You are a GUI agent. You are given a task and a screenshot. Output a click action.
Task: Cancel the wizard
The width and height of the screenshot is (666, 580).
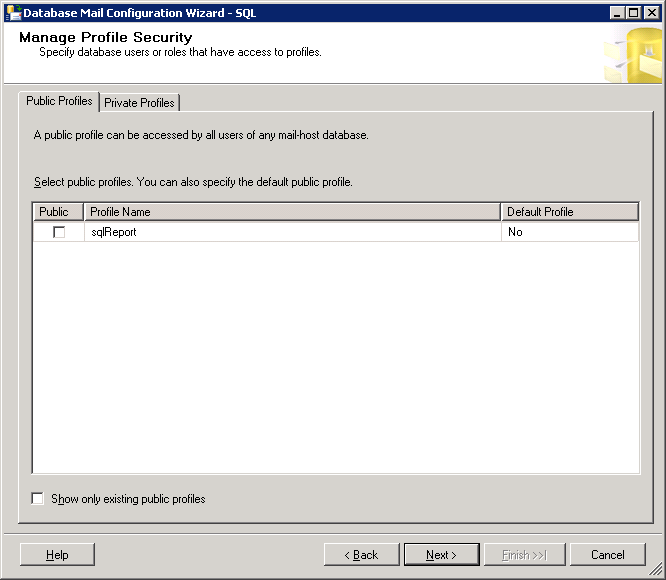608,555
